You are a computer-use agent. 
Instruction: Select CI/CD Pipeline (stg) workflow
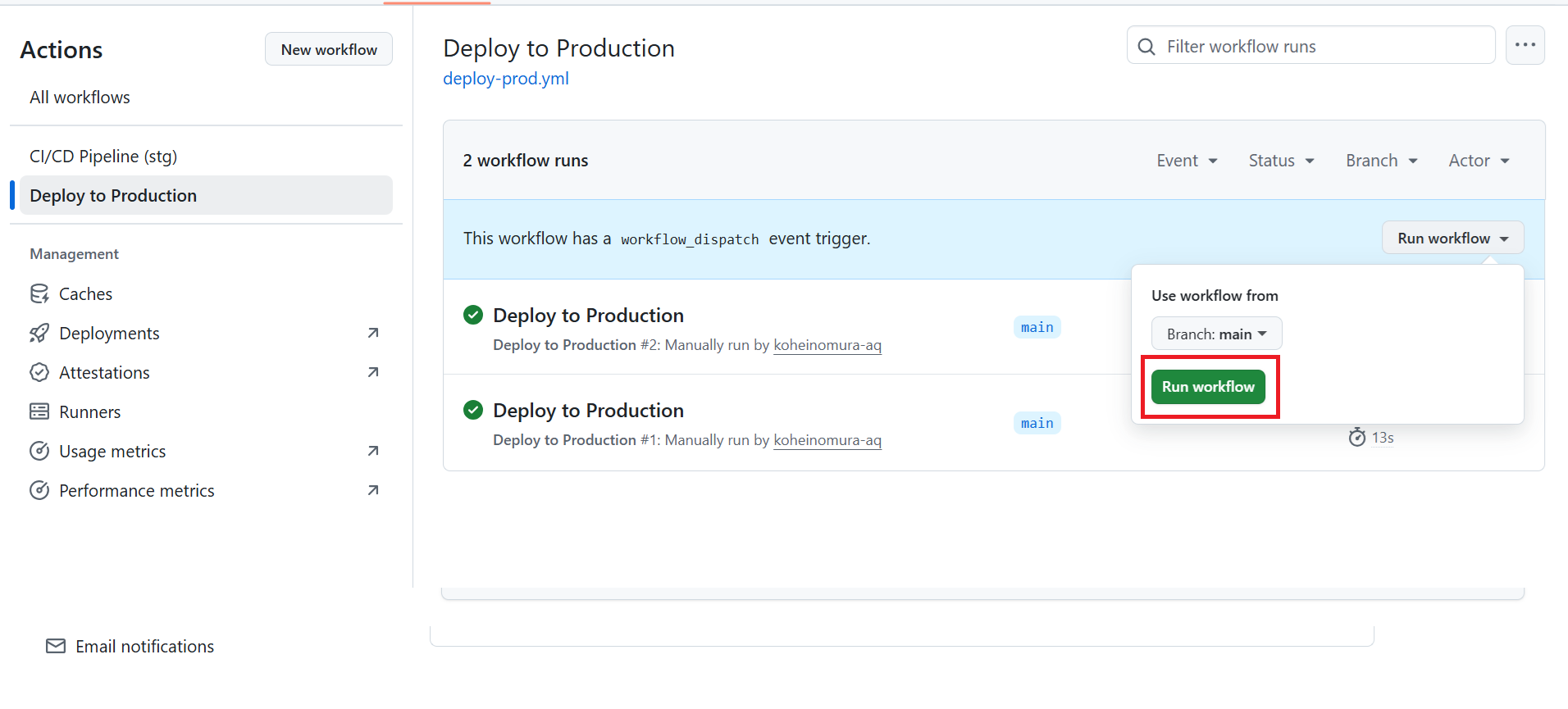tap(103, 156)
